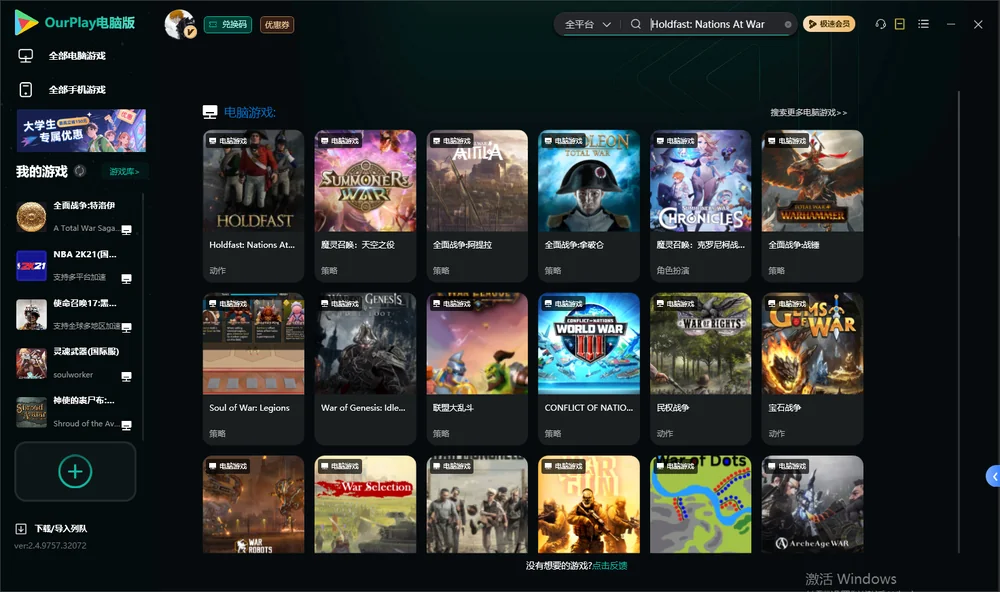
Task: Select 灵魂武器(国际服) in my games
Action: 75,363
